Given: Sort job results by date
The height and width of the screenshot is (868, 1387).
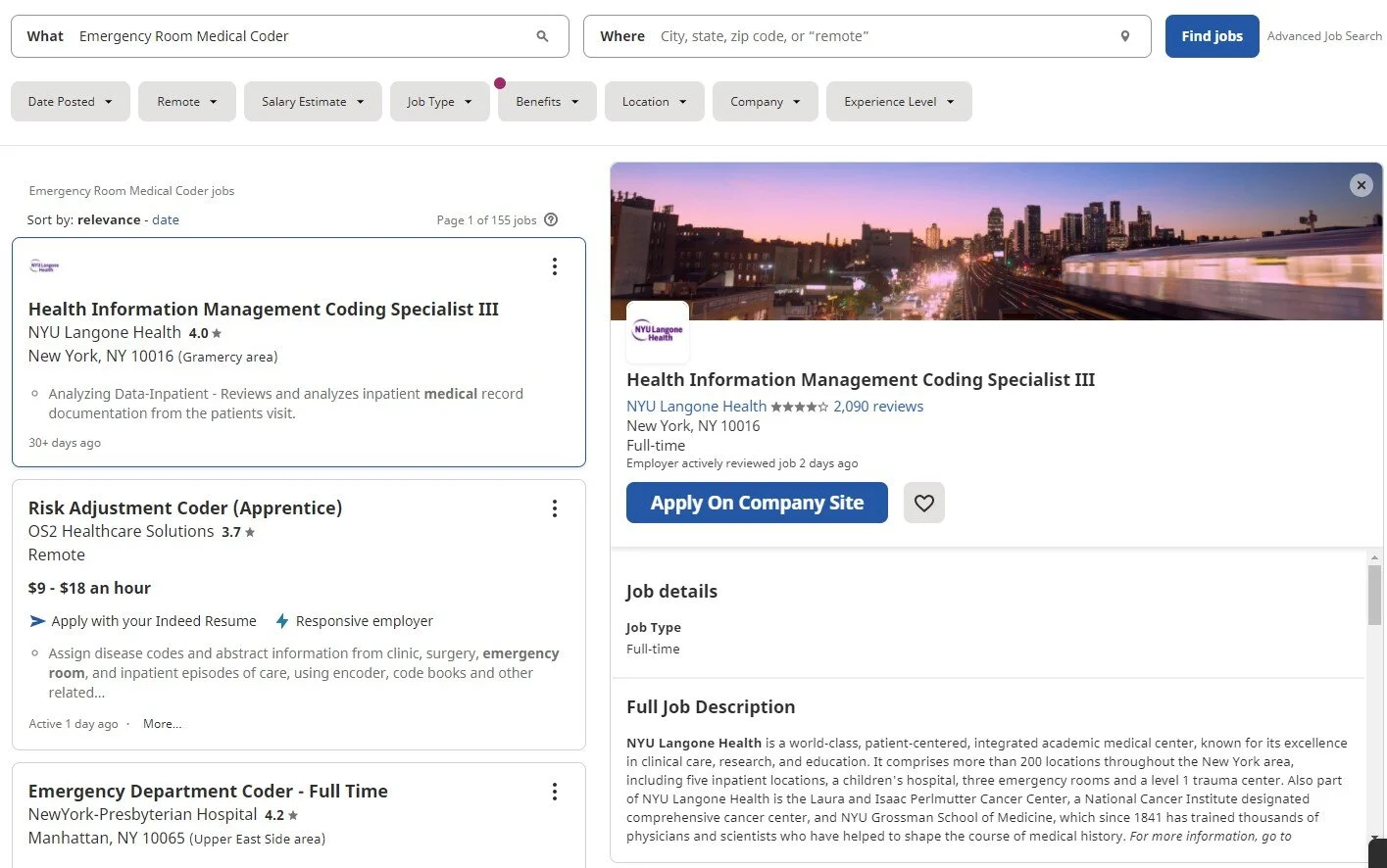Looking at the screenshot, I should (x=165, y=219).
